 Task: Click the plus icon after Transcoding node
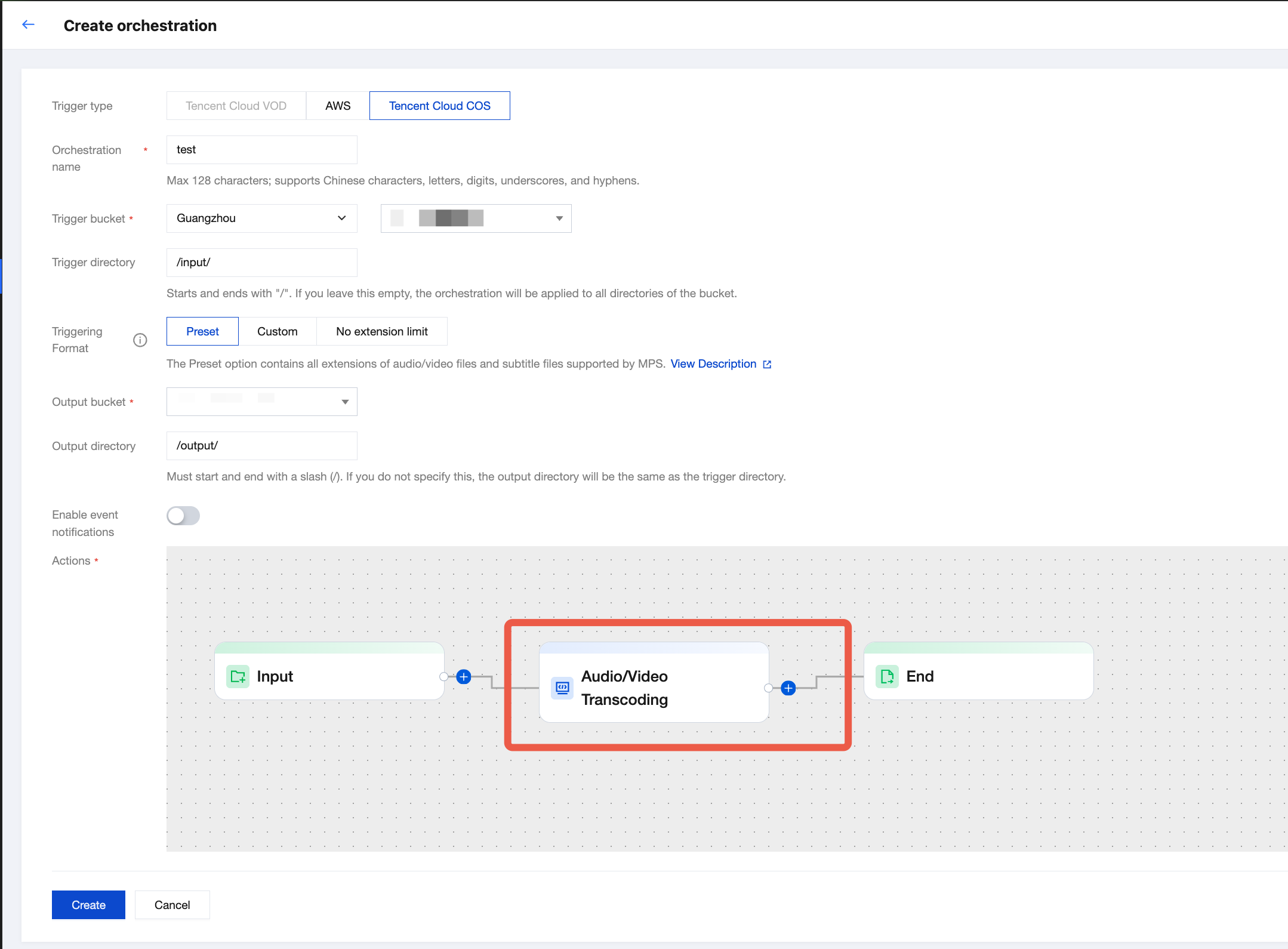click(788, 688)
